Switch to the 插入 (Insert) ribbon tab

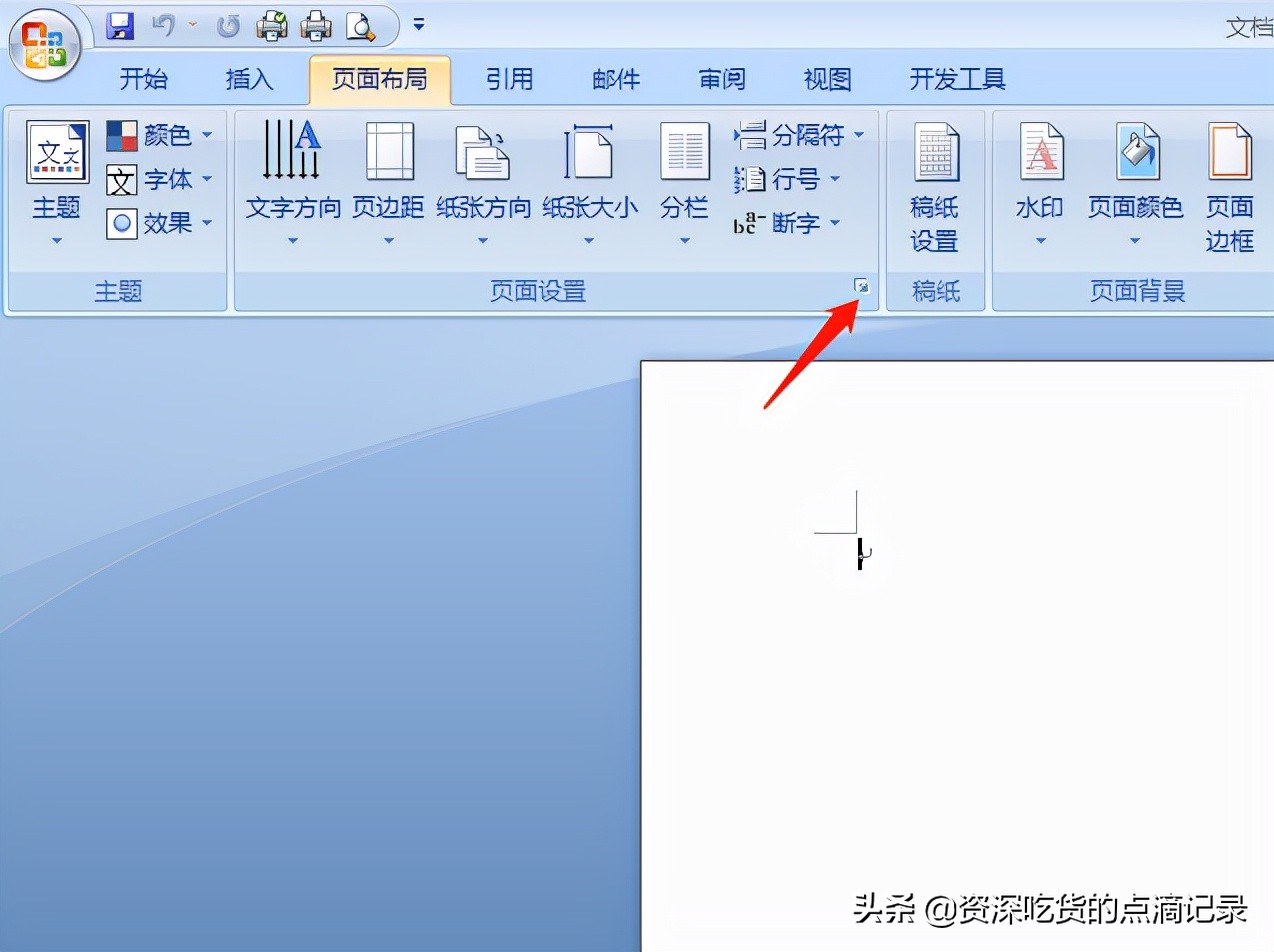point(249,79)
